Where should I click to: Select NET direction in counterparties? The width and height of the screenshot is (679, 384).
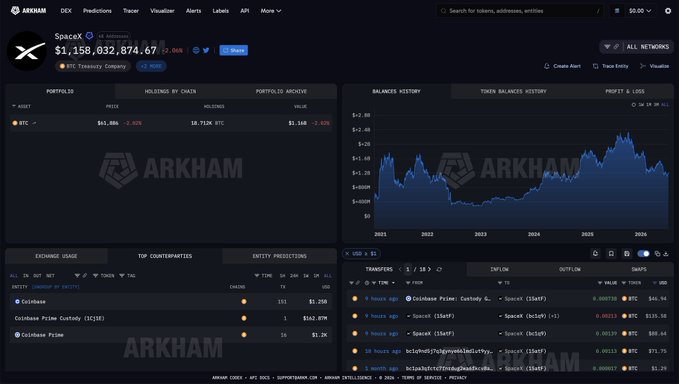pos(51,275)
